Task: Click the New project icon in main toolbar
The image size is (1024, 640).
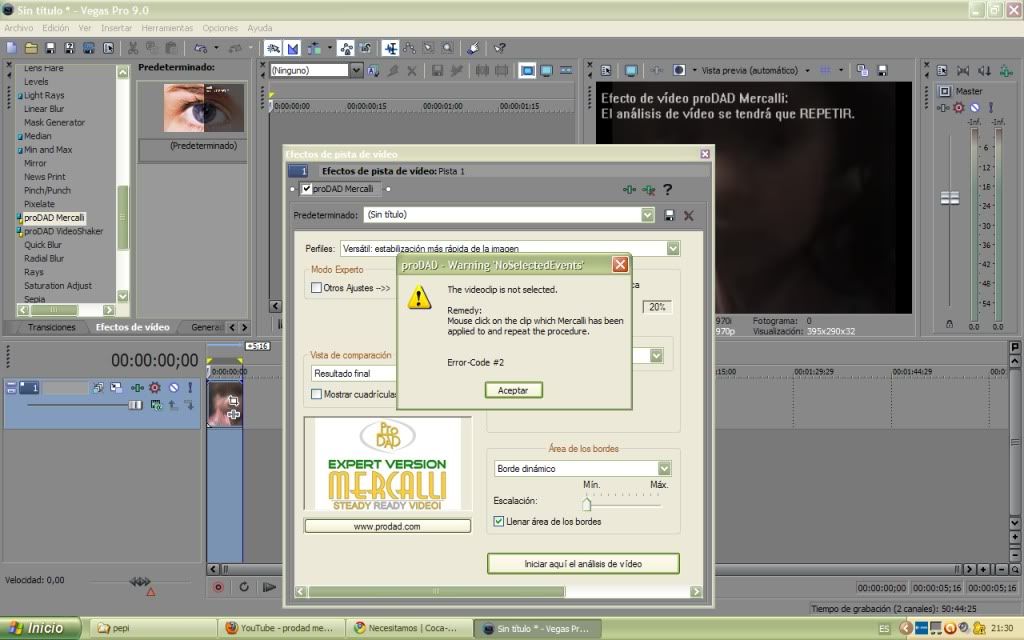Action: (x=12, y=48)
